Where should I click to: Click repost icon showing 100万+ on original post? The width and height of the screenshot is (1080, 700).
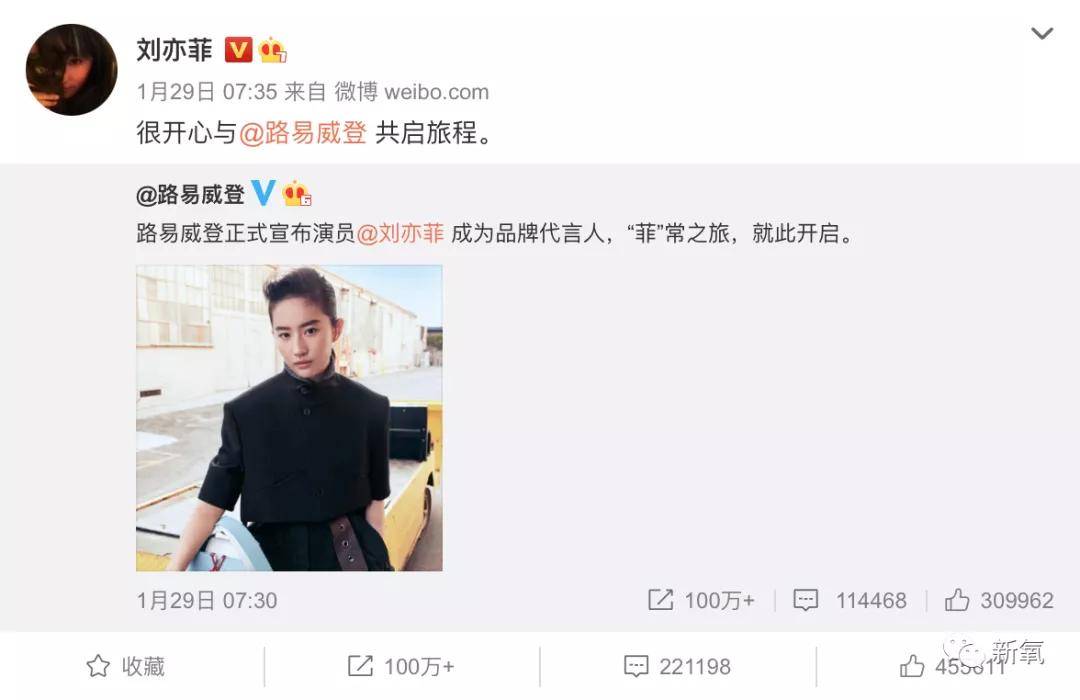point(661,600)
